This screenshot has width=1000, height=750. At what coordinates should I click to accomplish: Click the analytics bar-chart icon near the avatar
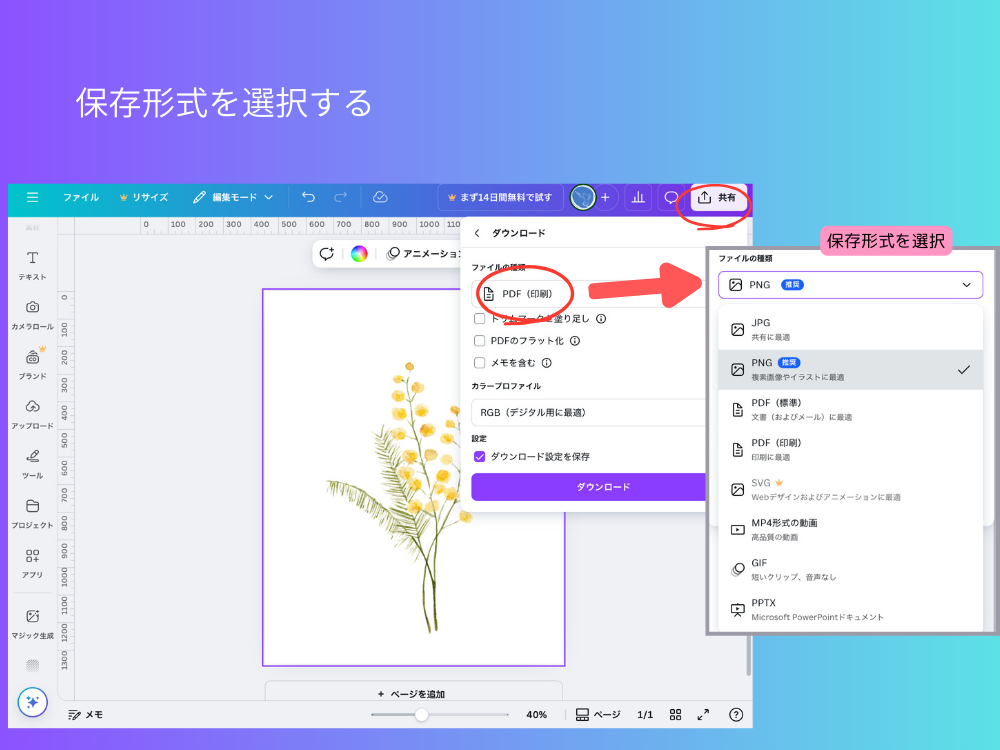click(x=638, y=197)
